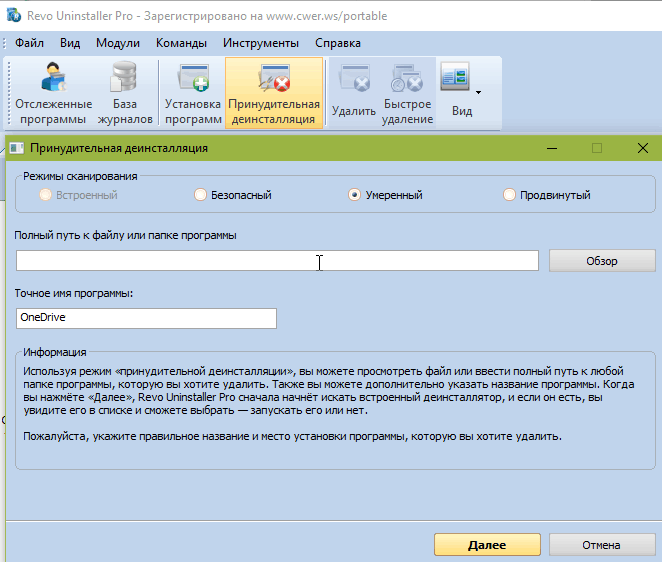The width and height of the screenshot is (662, 562).
Task: Click the Вид toolbar view icon
Action: click(x=455, y=76)
